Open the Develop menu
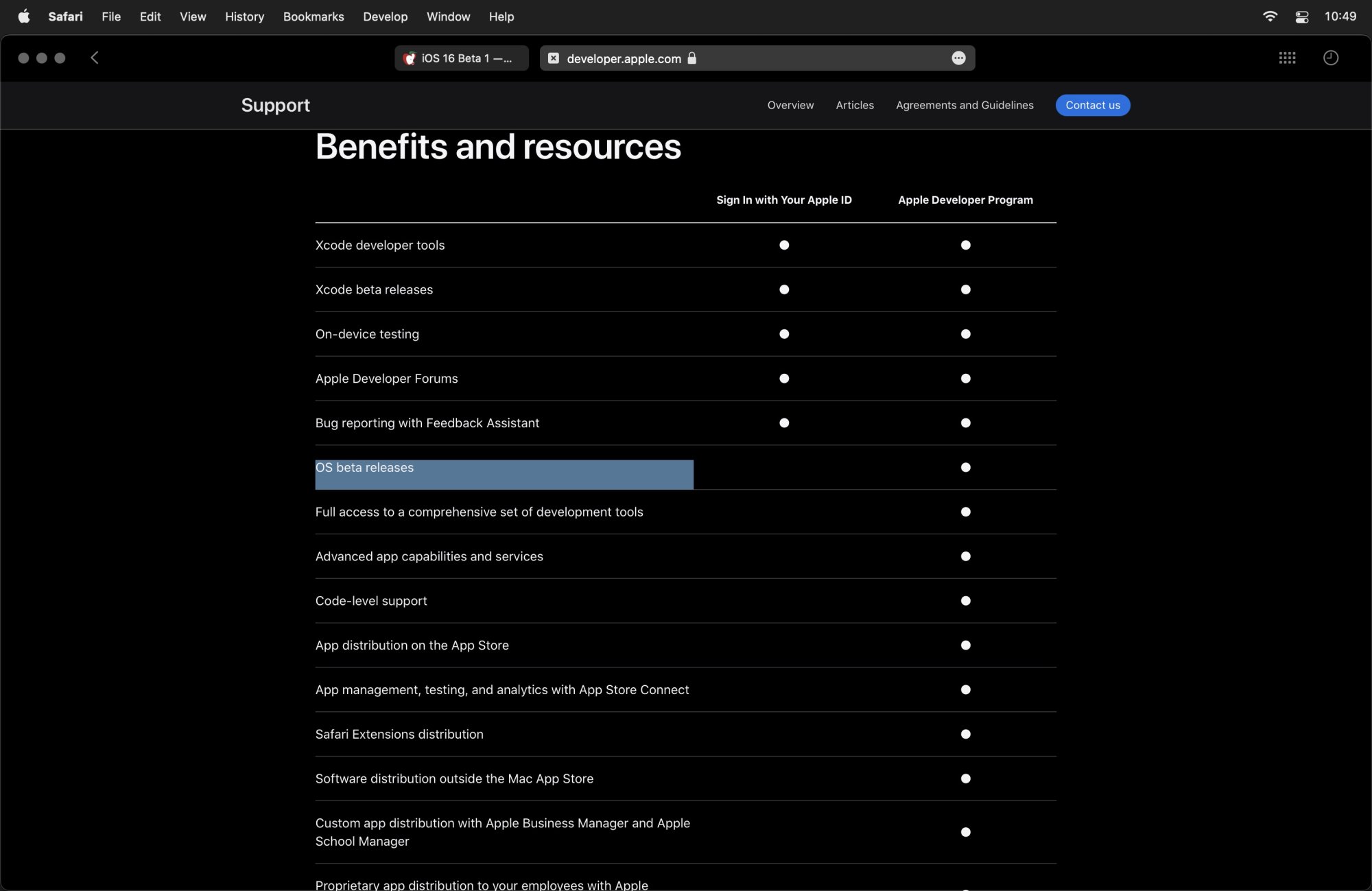Image resolution: width=1372 pixels, height=891 pixels. (385, 16)
